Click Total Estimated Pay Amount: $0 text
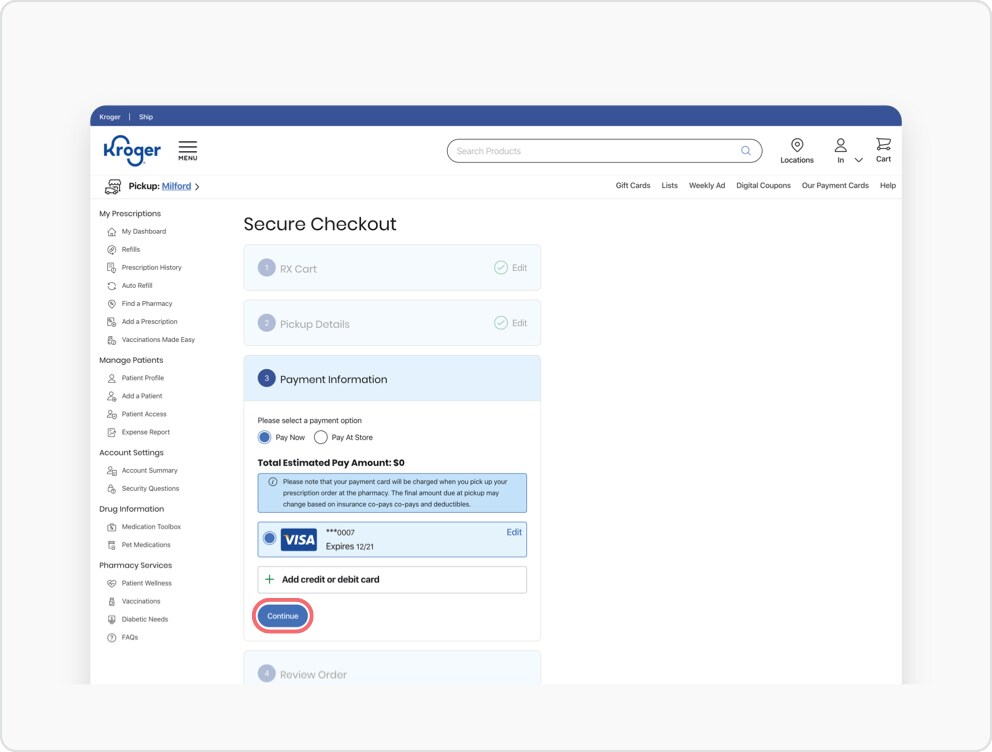This screenshot has height=752, width=992. pyautogui.click(x=331, y=463)
